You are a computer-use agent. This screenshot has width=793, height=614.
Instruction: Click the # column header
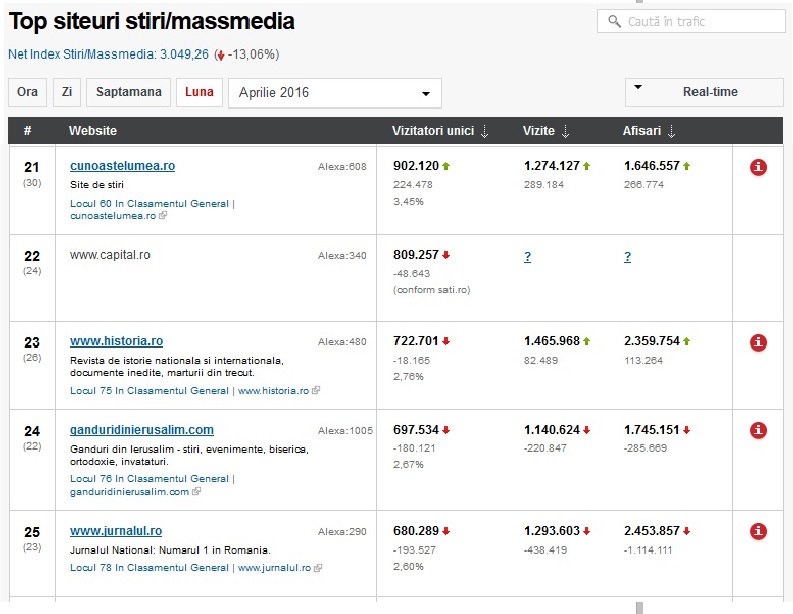click(27, 131)
